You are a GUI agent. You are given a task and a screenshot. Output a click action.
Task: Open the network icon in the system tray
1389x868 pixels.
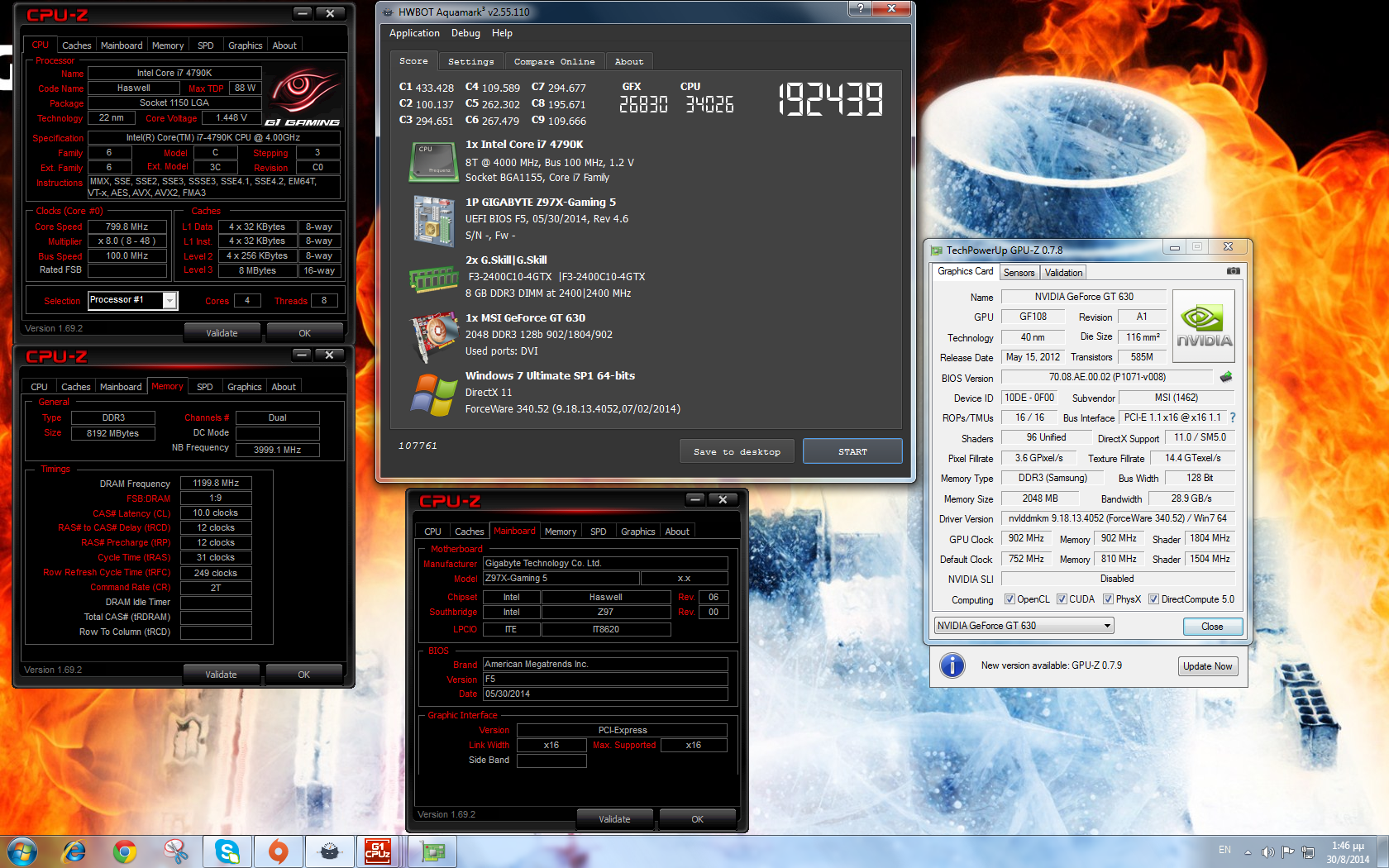(1308, 851)
